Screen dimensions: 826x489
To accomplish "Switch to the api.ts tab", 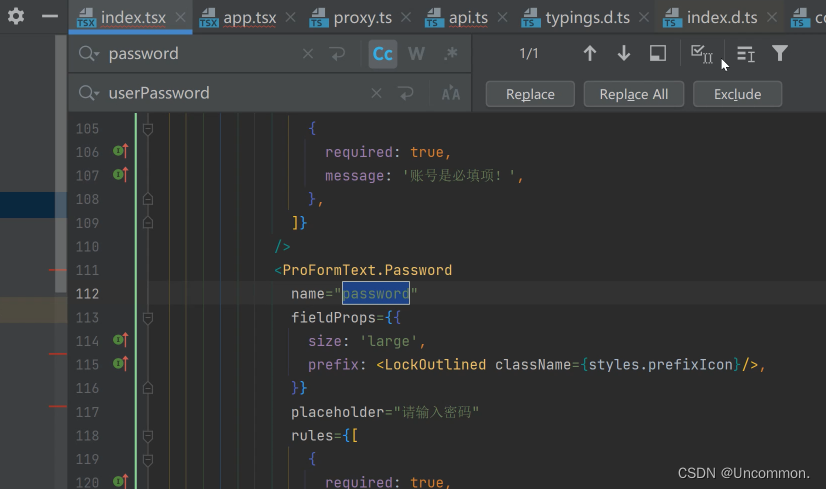I will (468, 17).
